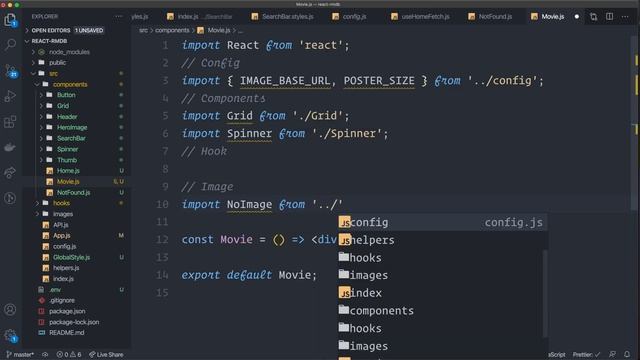
Task: Start Live Share from status bar
Action: pyautogui.click(x=106, y=354)
